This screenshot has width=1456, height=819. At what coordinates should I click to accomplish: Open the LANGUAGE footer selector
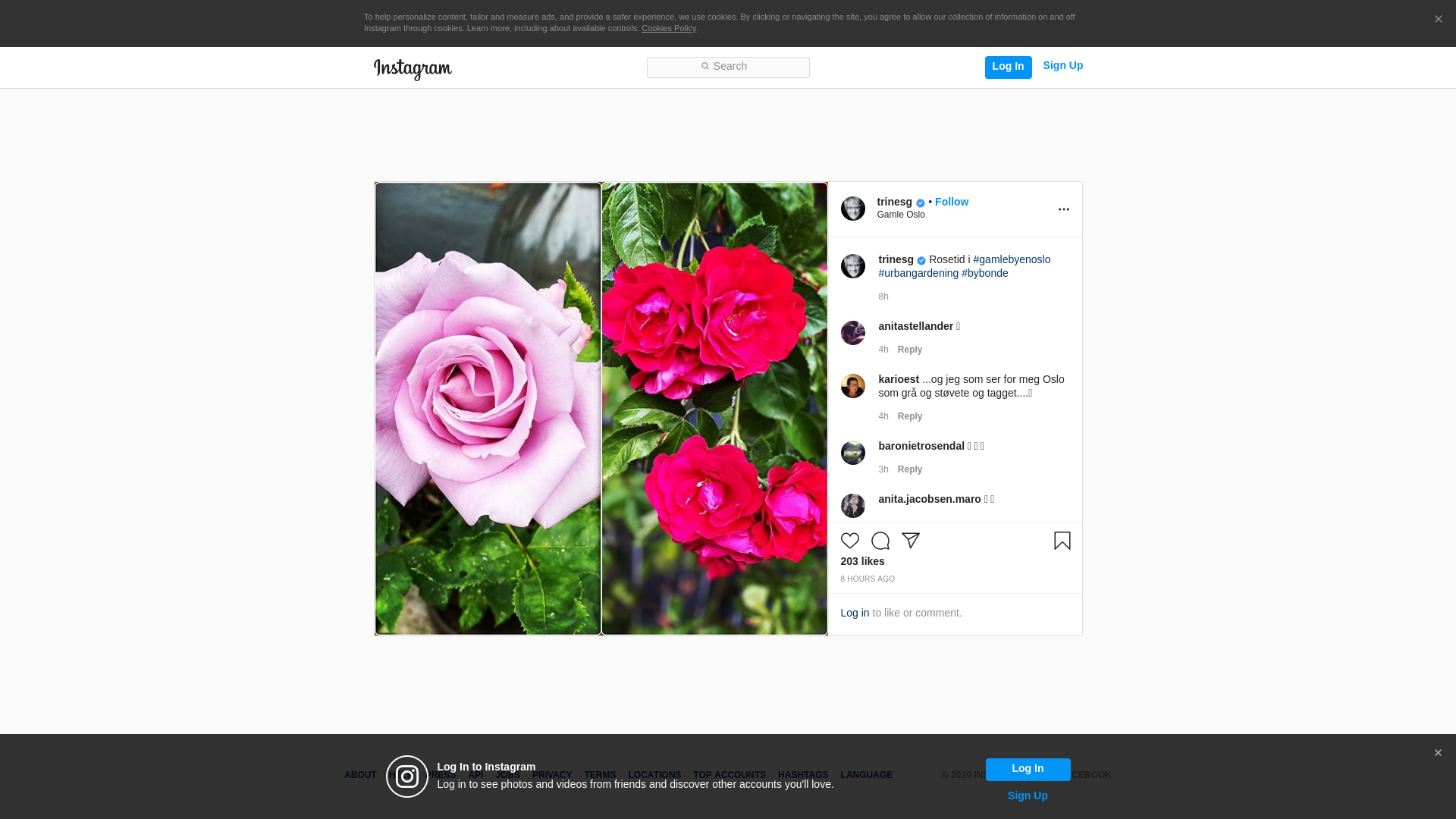click(866, 775)
